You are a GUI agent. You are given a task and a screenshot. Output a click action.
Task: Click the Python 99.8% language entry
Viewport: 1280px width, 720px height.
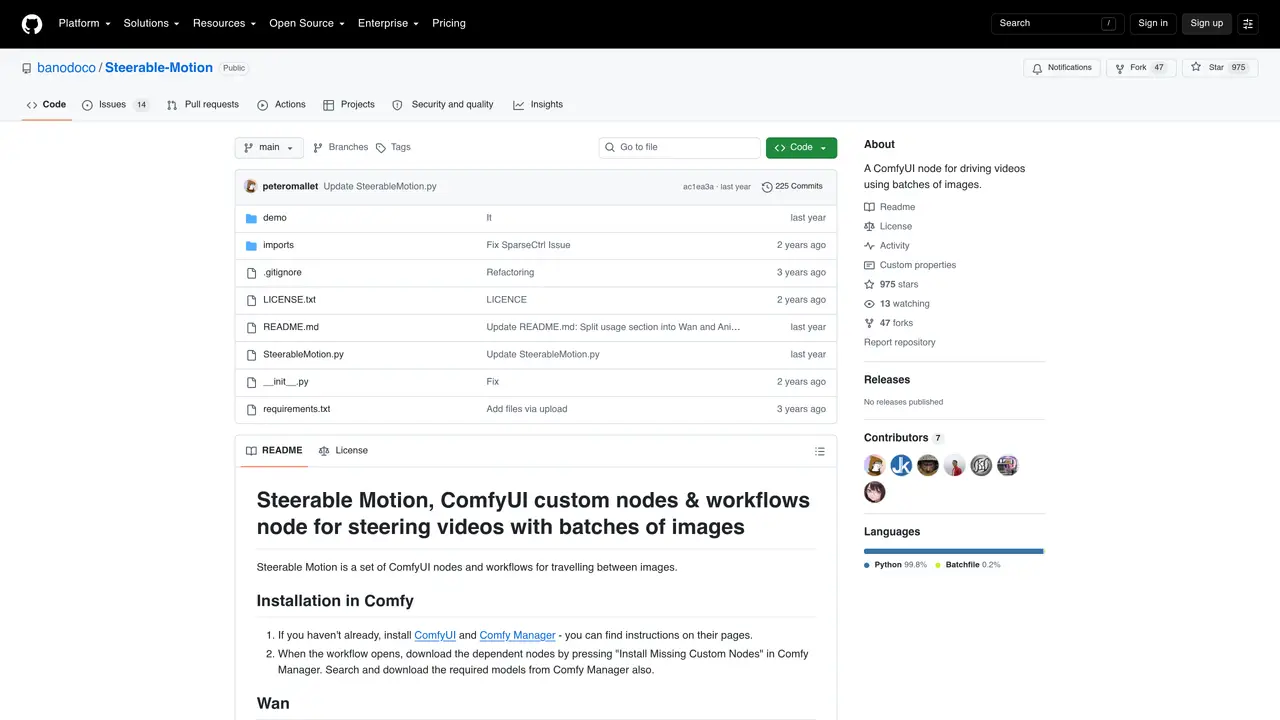896,565
